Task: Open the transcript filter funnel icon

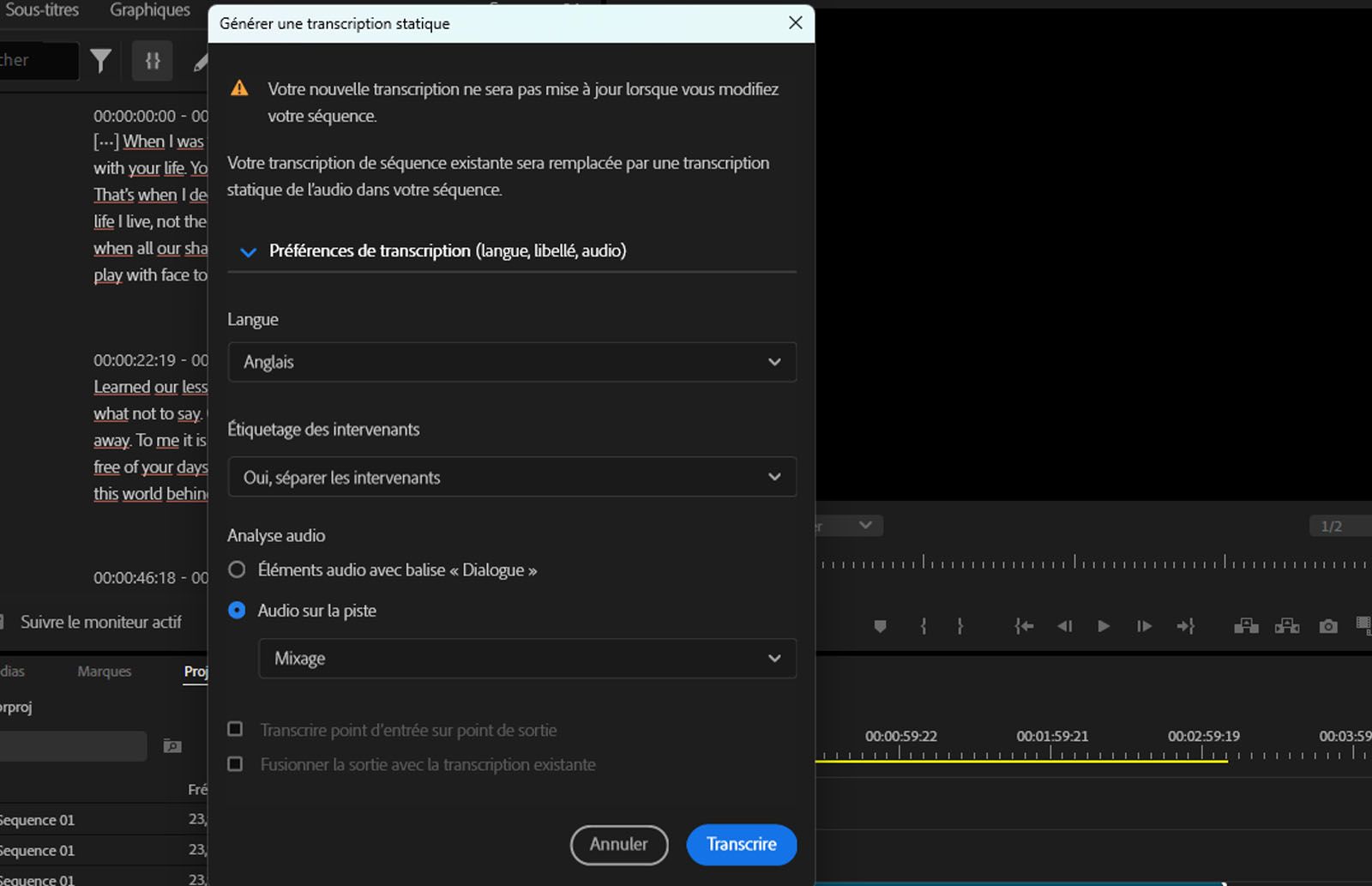Action: tap(100, 60)
